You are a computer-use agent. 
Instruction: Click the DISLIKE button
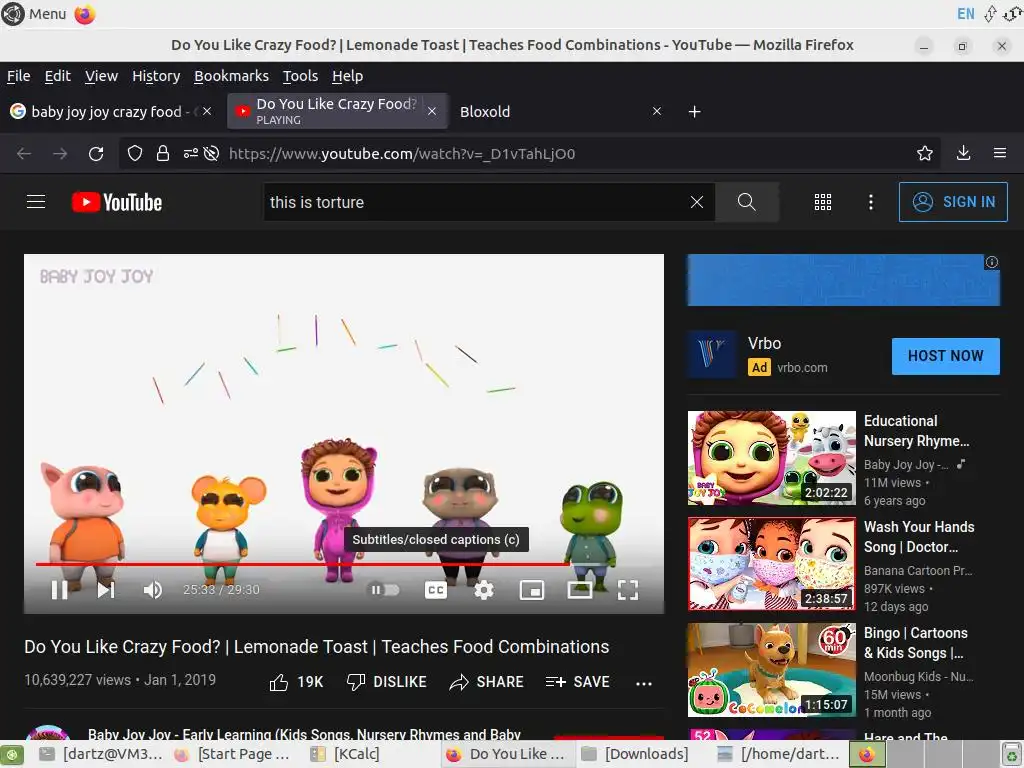(387, 682)
